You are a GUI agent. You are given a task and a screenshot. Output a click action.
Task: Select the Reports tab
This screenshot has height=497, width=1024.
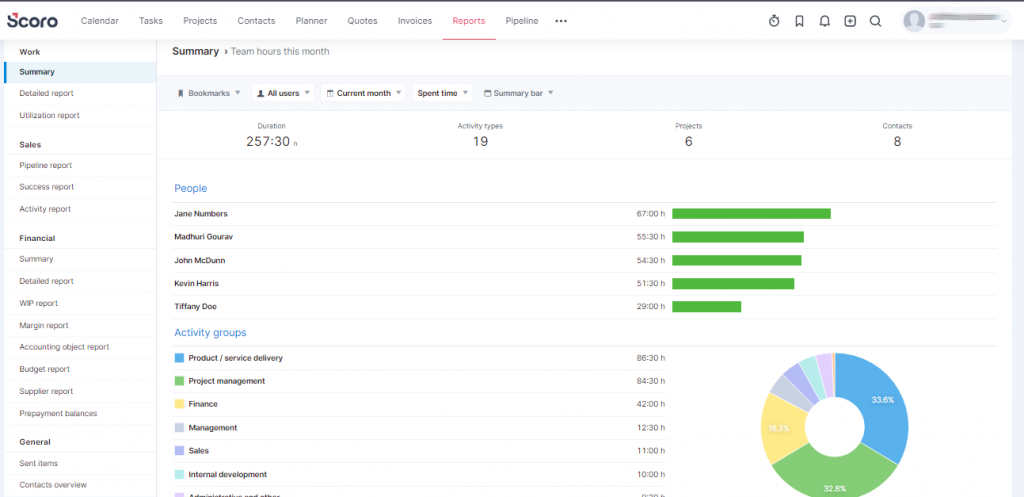(469, 21)
